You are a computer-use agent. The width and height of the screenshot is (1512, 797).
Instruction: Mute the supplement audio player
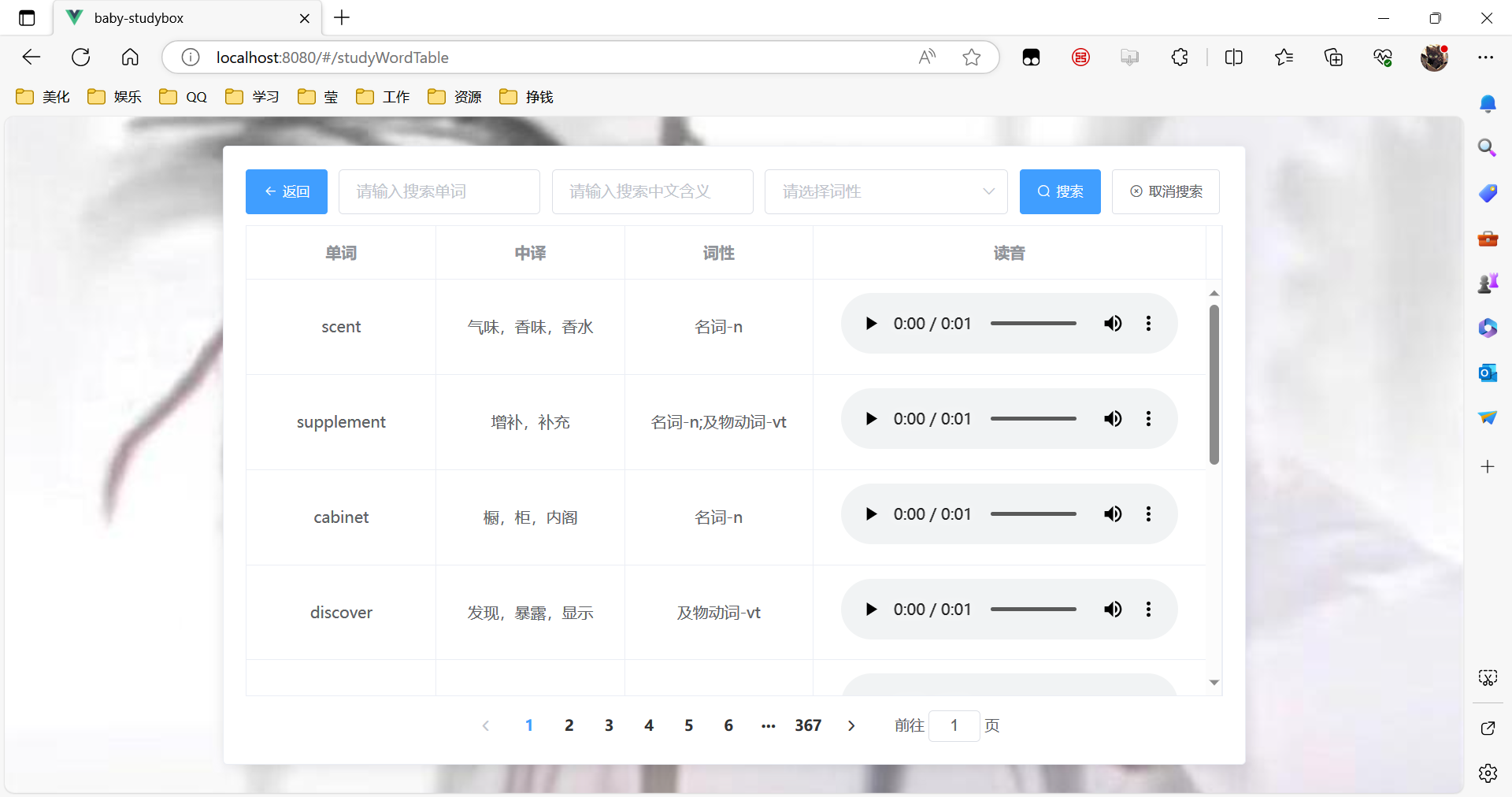click(1113, 419)
